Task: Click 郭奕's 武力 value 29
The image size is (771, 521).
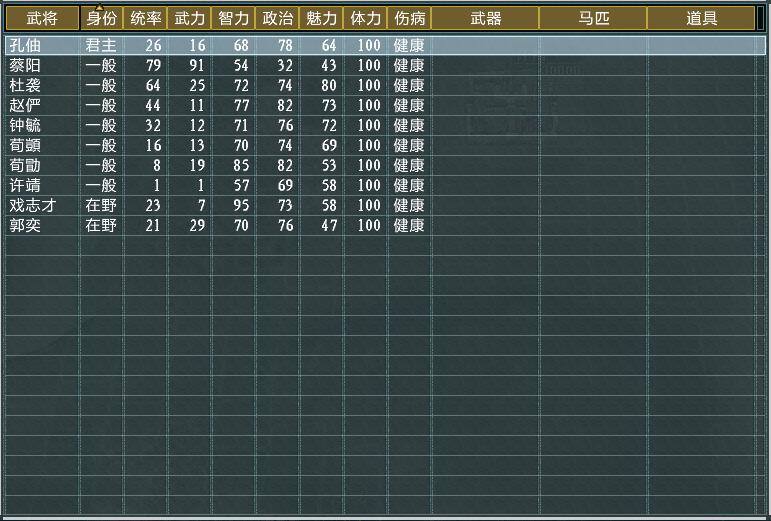Action: click(x=197, y=226)
